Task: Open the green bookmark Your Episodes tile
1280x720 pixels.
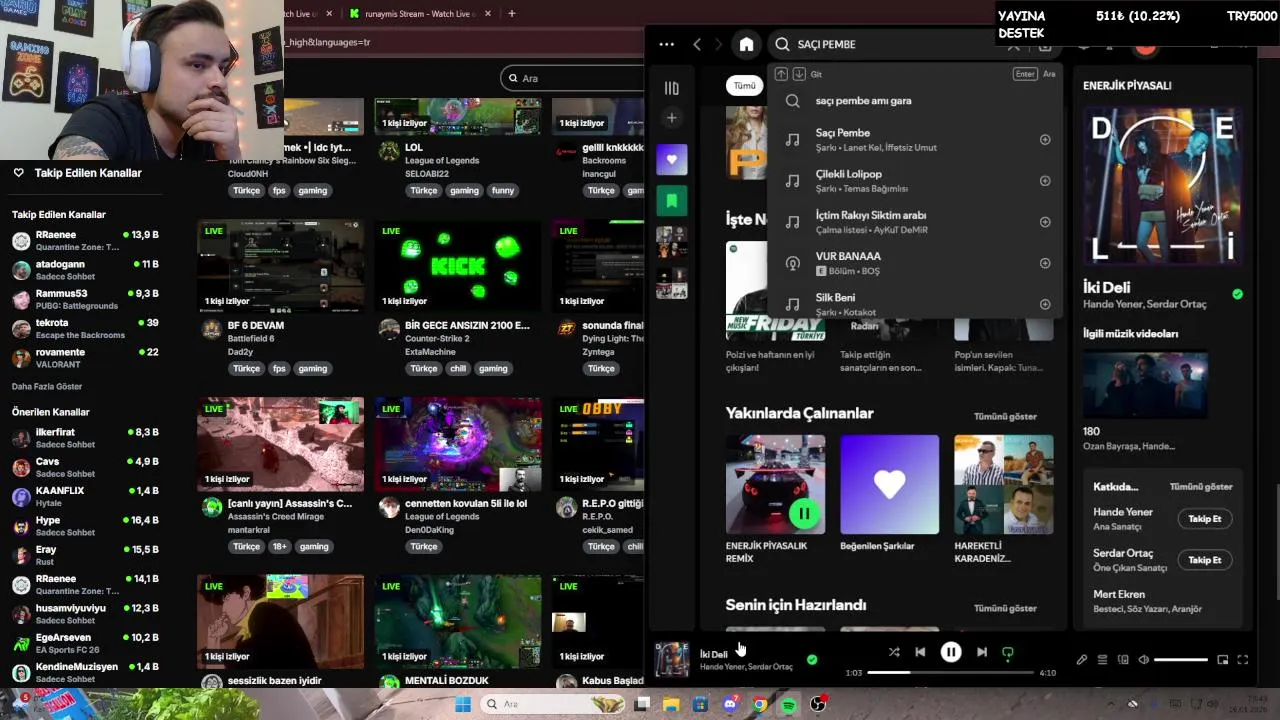Action: point(672,201)
